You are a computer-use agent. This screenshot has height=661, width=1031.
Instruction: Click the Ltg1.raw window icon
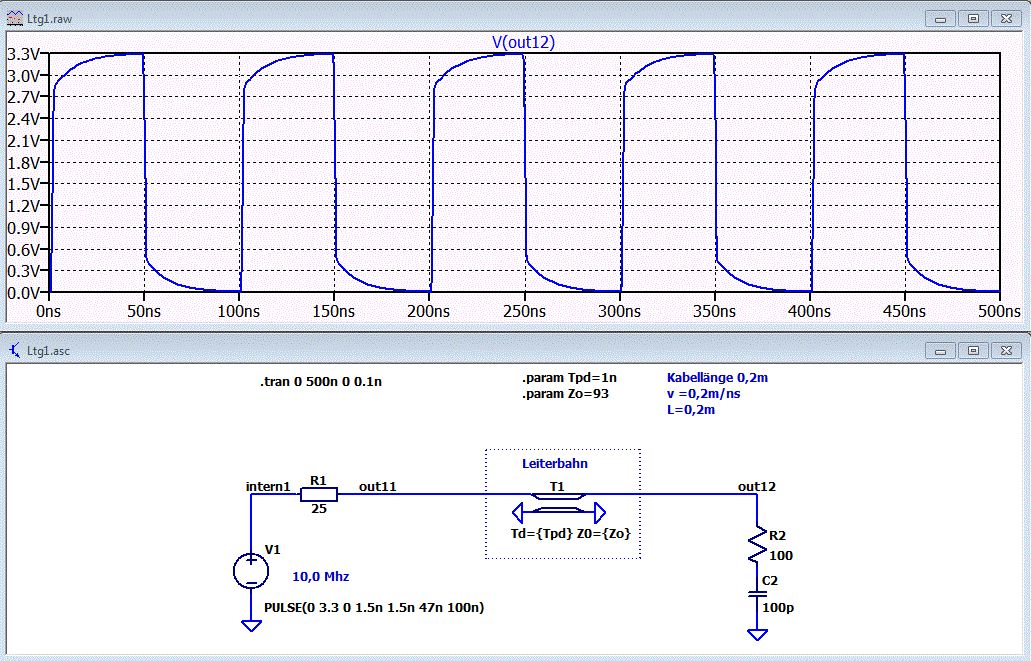pyautogui.click(x=14, y=18)
